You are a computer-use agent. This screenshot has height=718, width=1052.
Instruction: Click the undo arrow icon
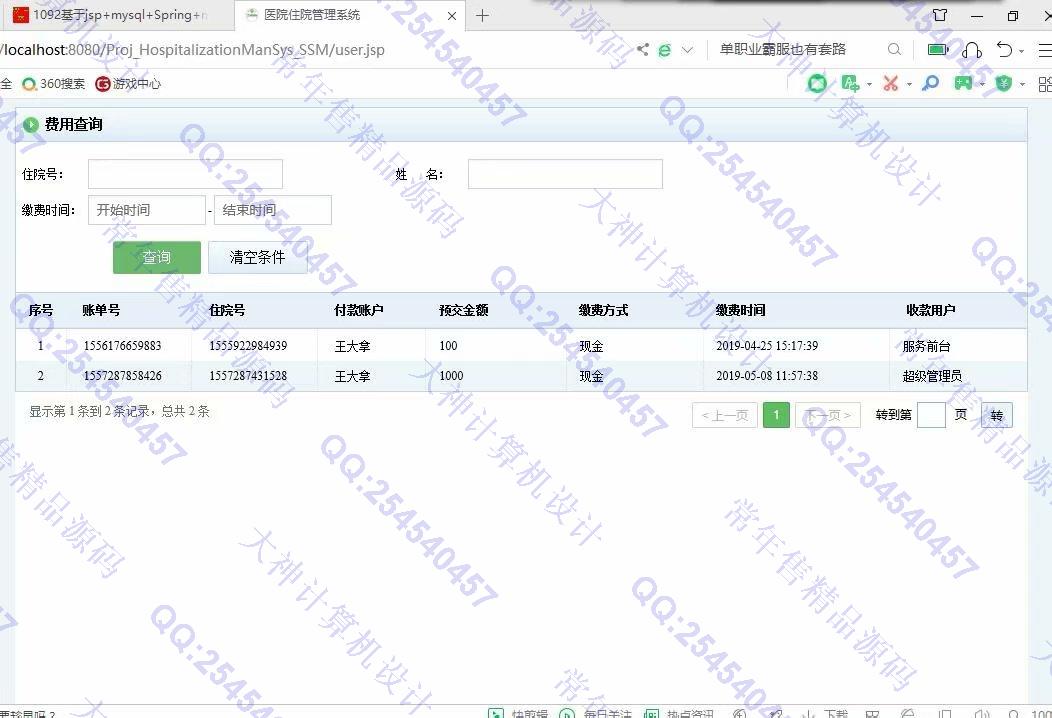point(1004,50)
